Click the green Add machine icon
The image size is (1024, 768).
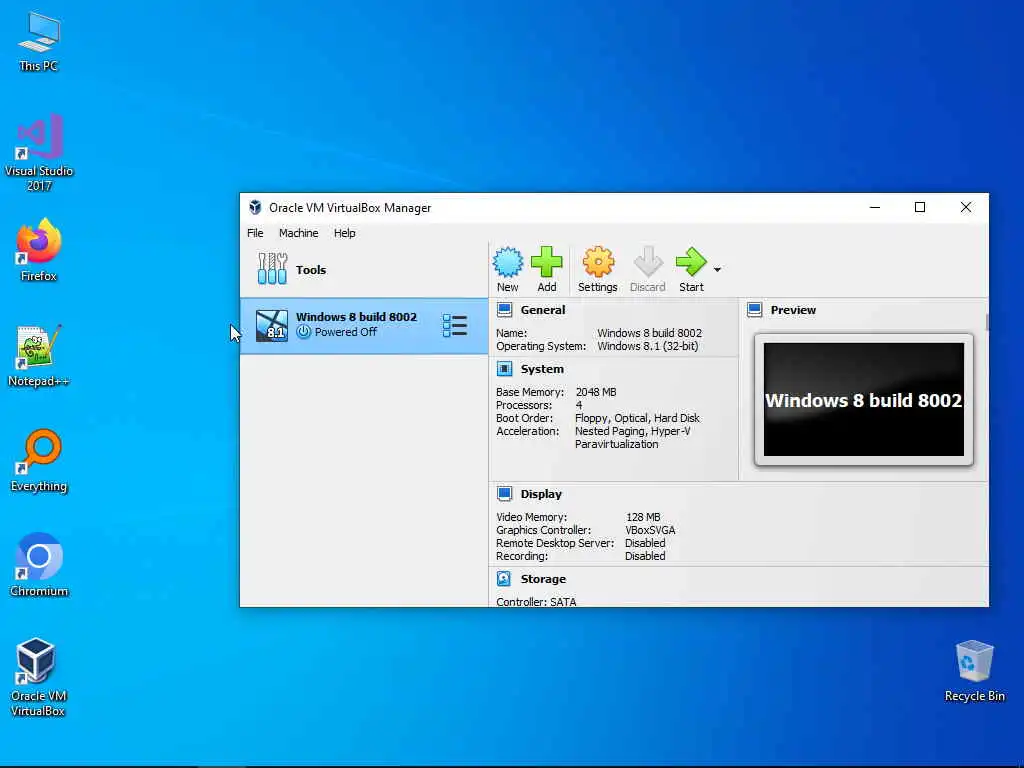click(x=547, y=269)
